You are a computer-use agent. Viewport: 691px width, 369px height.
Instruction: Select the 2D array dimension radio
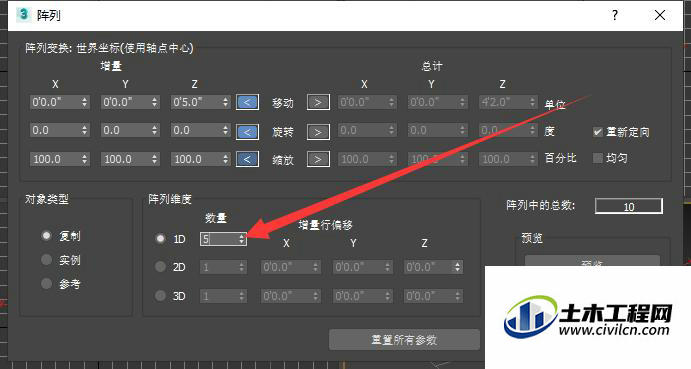(160, 266)
